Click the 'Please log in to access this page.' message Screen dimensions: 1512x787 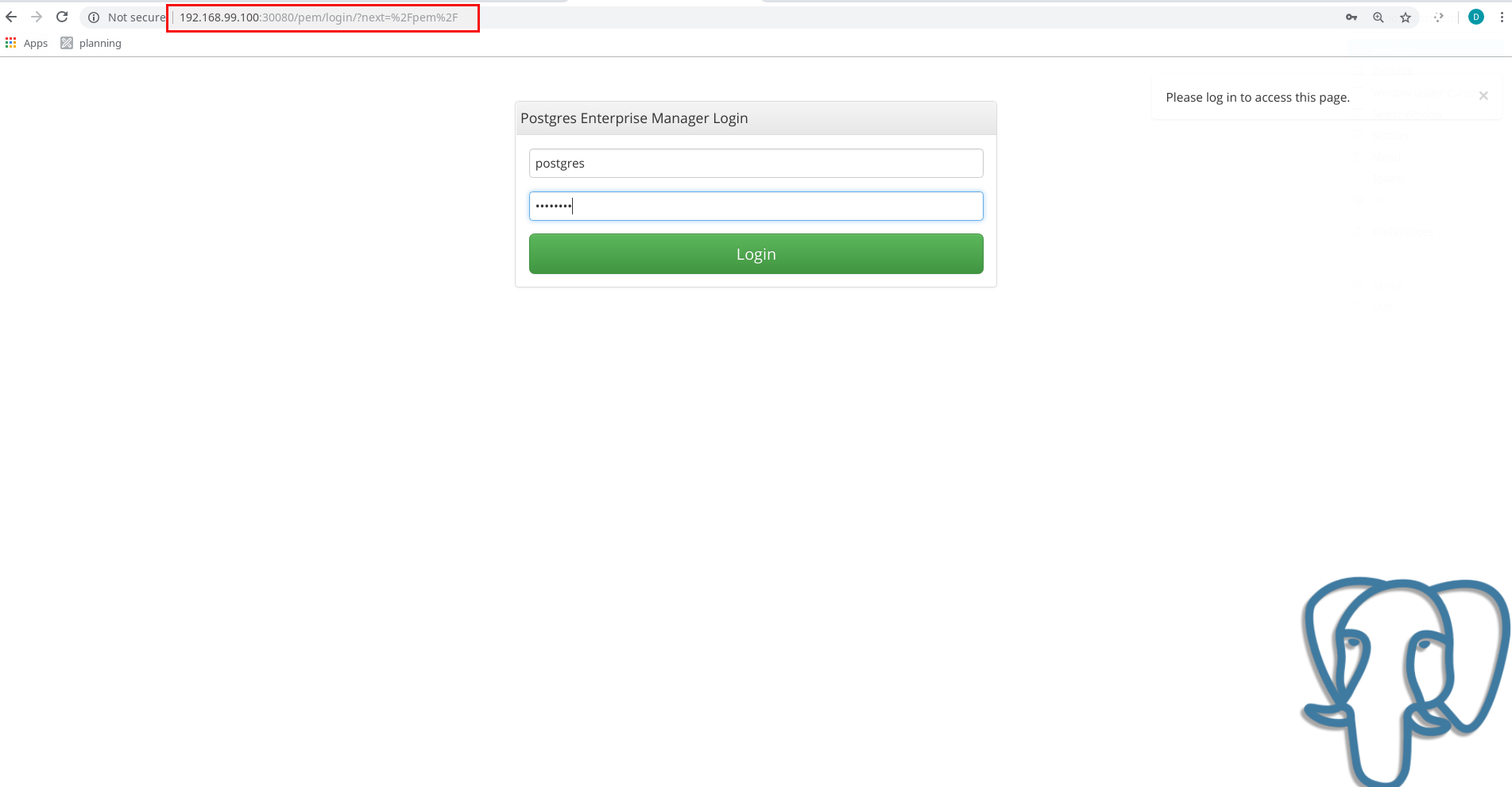[x=1258, y=97]
